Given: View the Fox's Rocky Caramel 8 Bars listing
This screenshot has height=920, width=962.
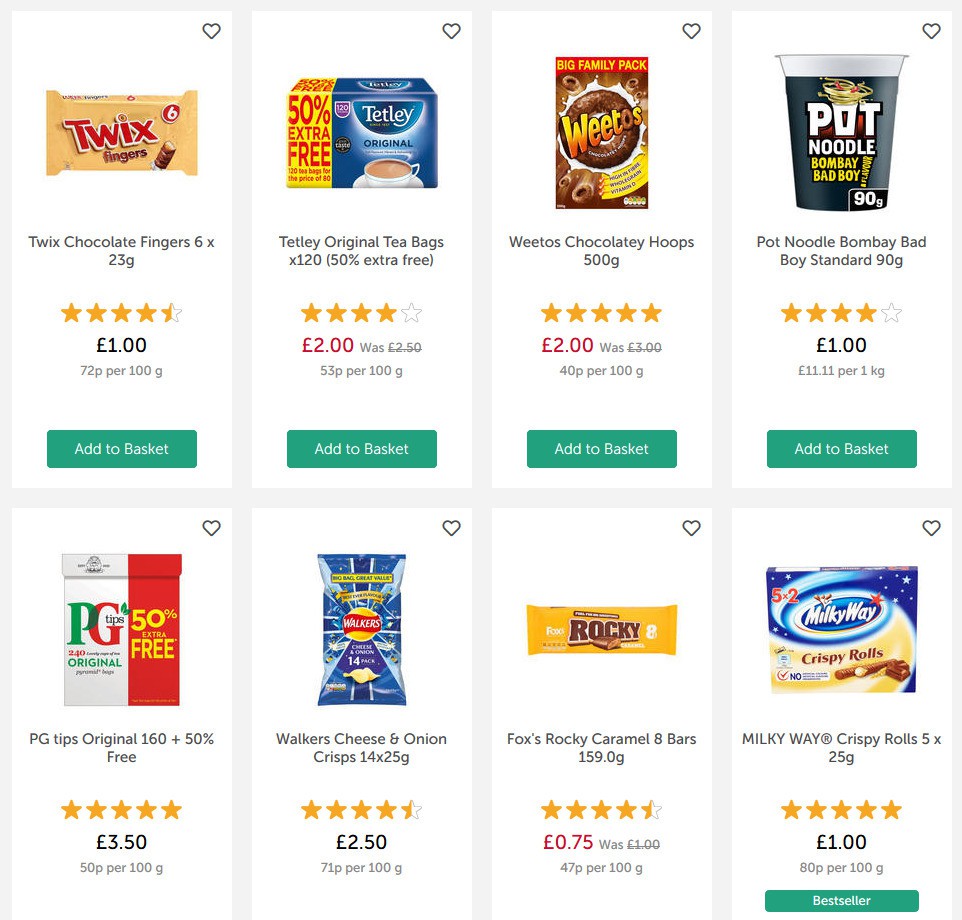Looking at the screenshot, I should pyautogui.click(x=601, y=747).
